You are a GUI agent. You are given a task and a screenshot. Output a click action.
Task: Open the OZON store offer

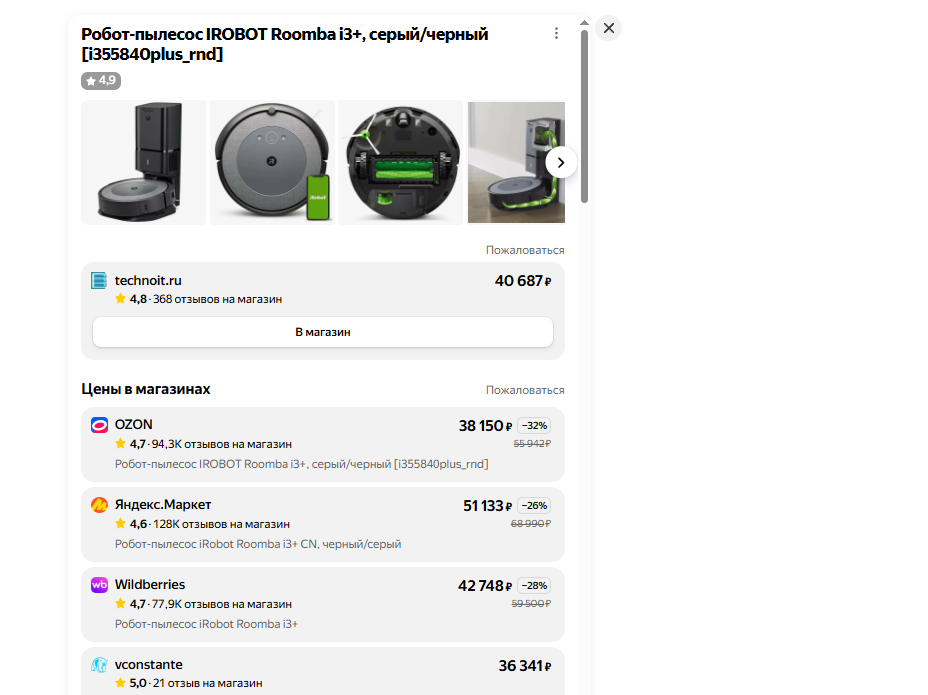coord(323,445)
